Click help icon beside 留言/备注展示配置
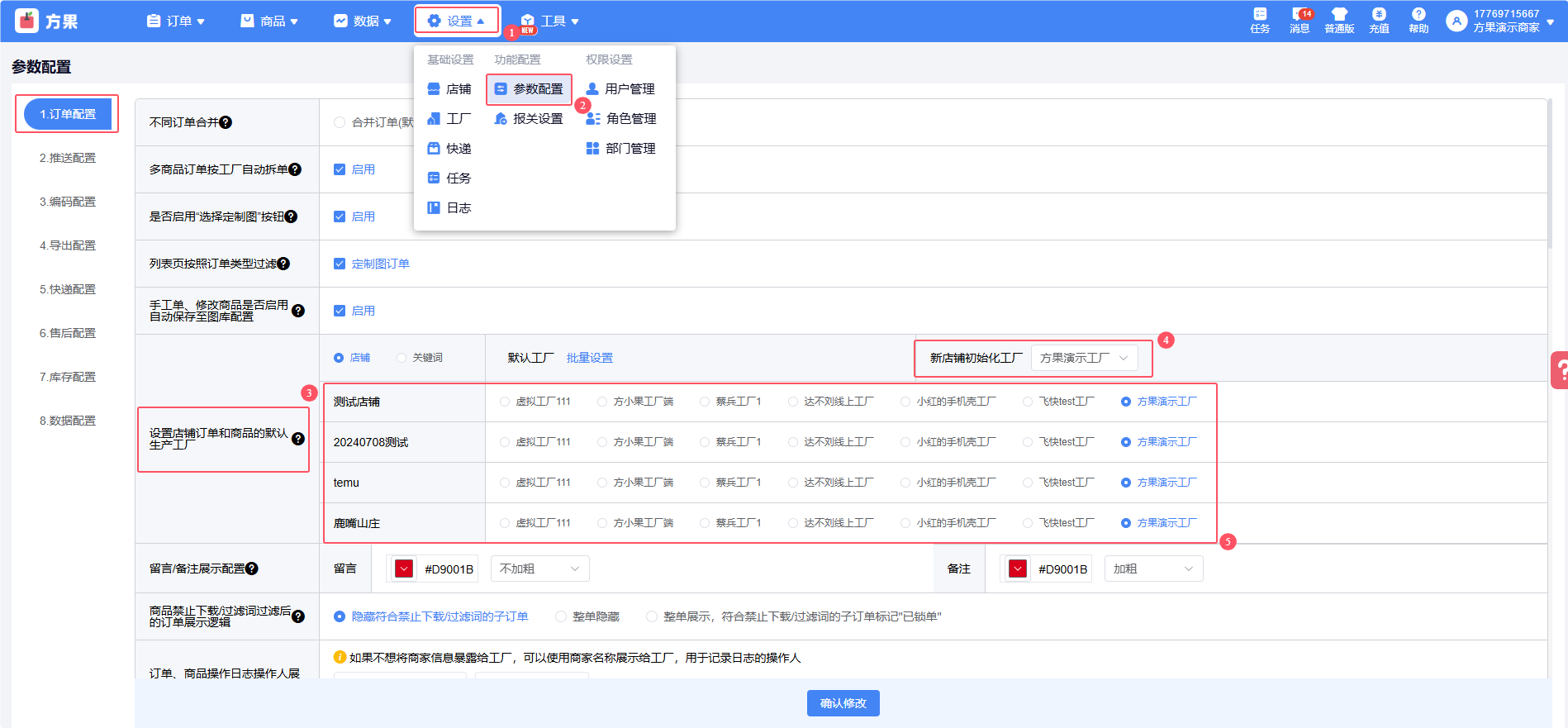The width and height of the screenshot is (1568, 728). (x=252, y=569)
